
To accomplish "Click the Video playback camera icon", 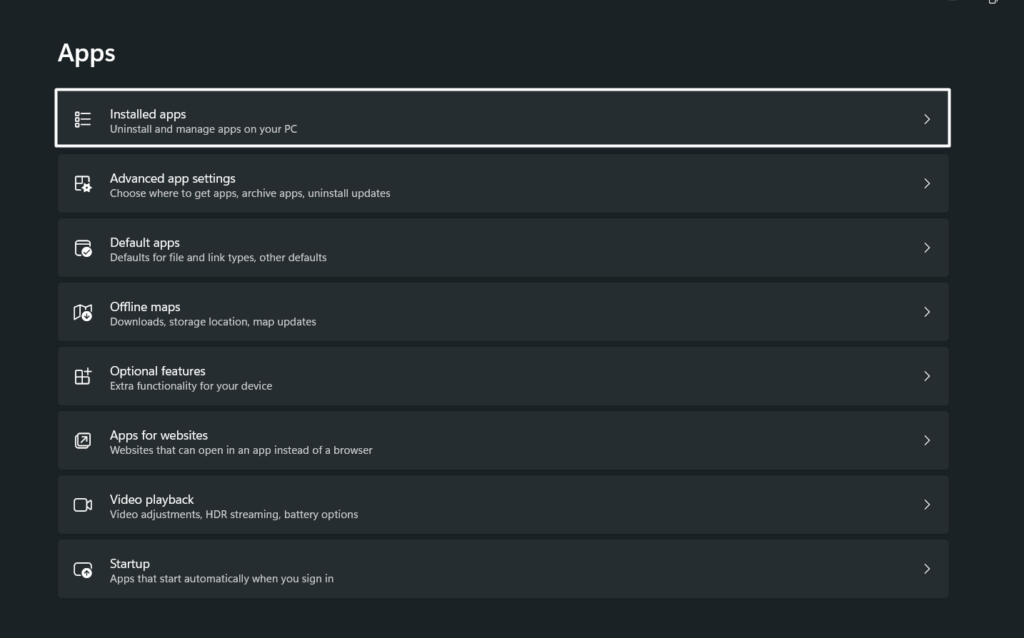I will pyautogui.click(x=83, y=505).
